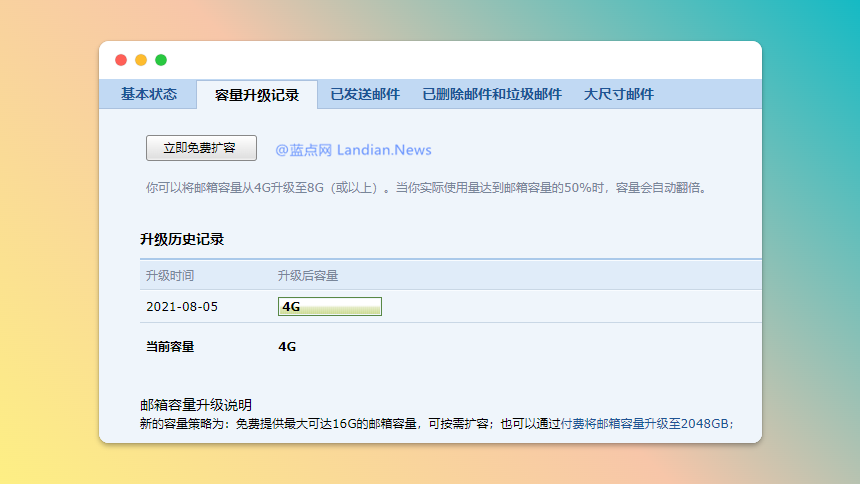Click the 2021-08-05 upgrade date entry

tap(181, 307)
